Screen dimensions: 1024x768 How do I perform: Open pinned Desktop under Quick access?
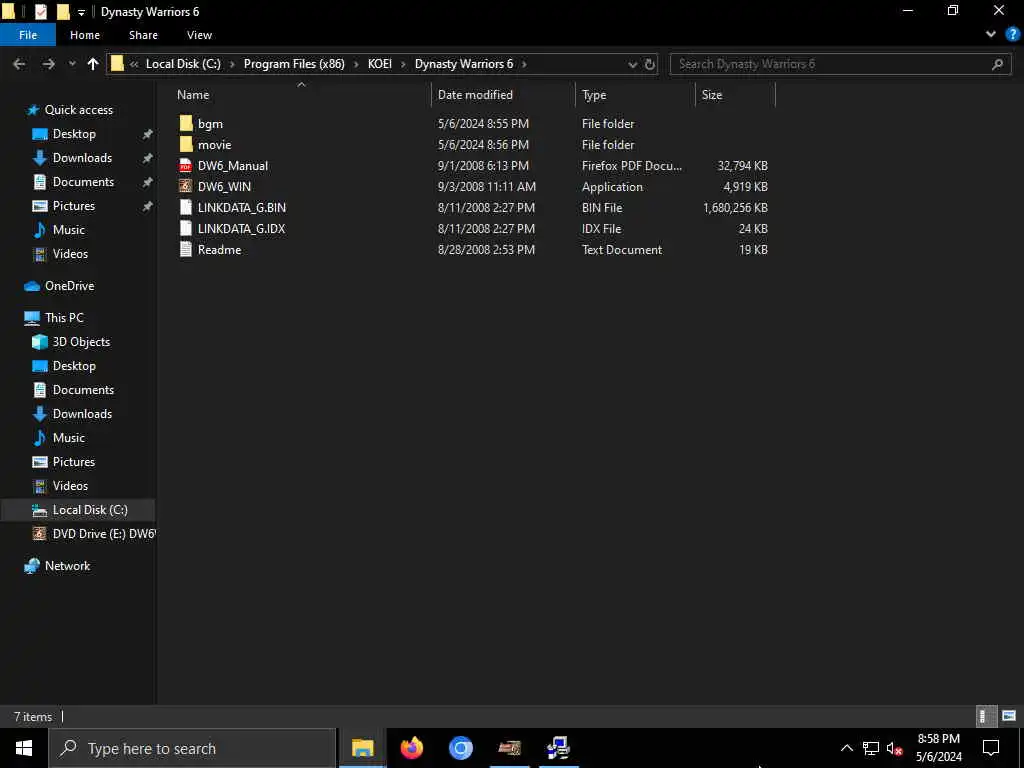coord(74,134)
